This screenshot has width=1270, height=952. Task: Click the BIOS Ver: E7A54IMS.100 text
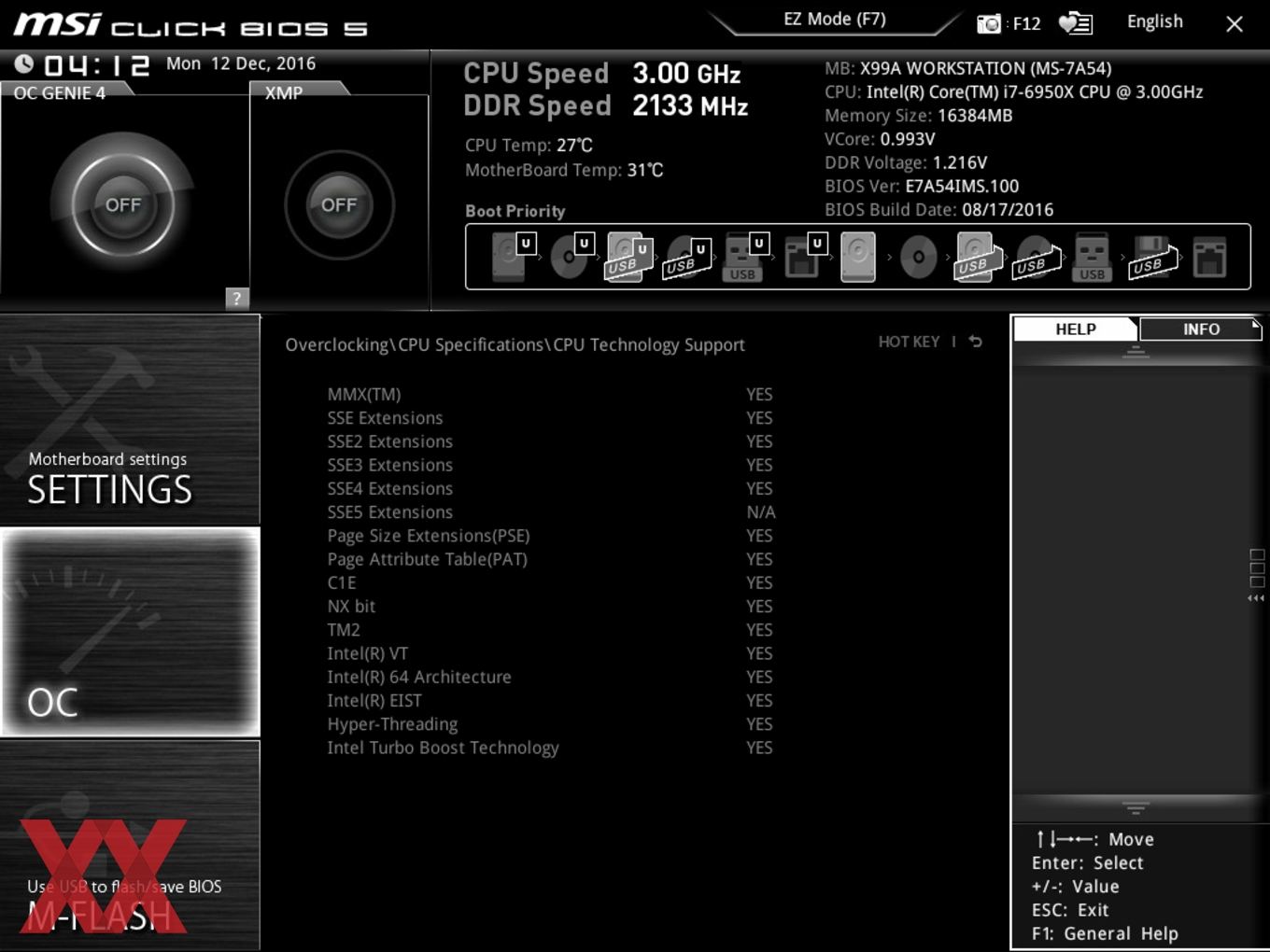(x=922, y=186)
